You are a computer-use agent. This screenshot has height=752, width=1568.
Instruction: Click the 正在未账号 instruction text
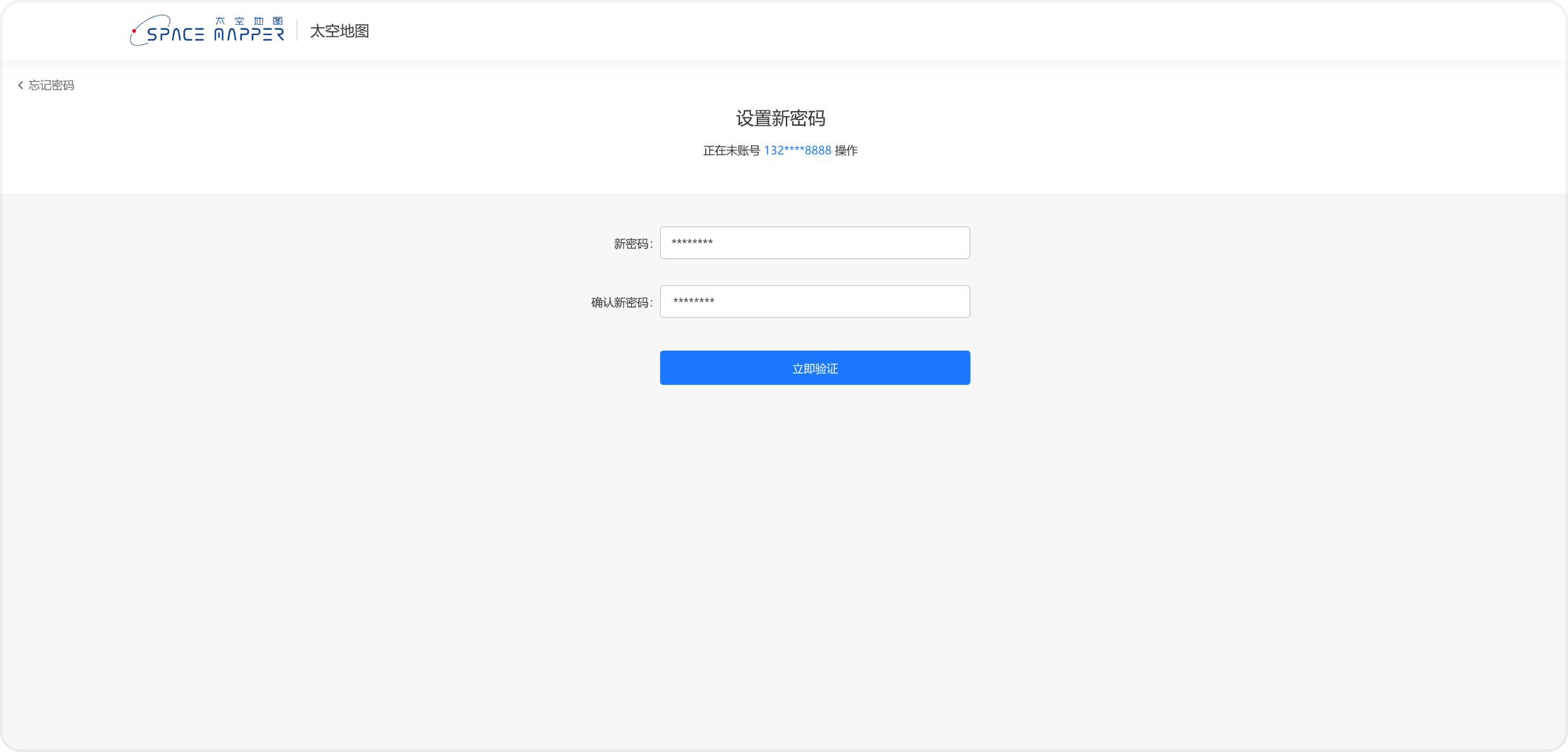[x=731, y=151]
